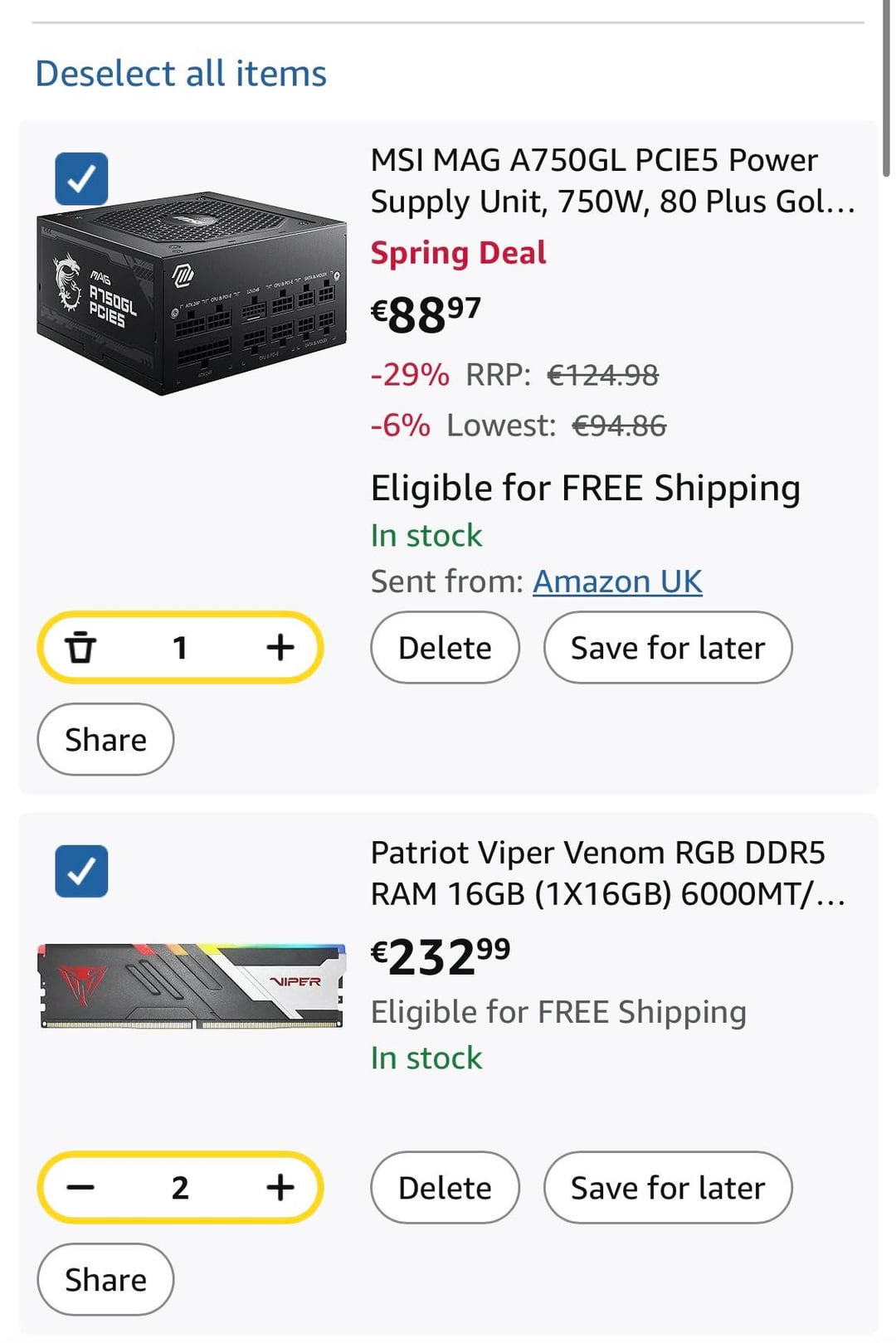This screenshot has width=896, height=1343.
Task: Uncheck the MSI MAG A750GL item checkbox
Action: (x=81, y=178)
